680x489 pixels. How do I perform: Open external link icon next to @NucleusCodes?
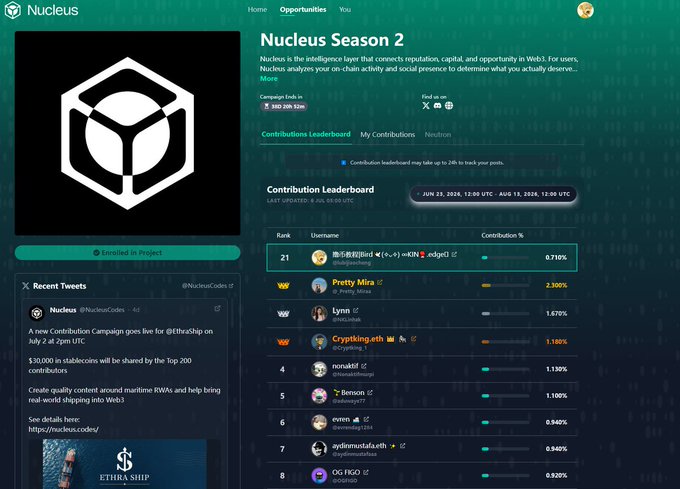[231, 286]
